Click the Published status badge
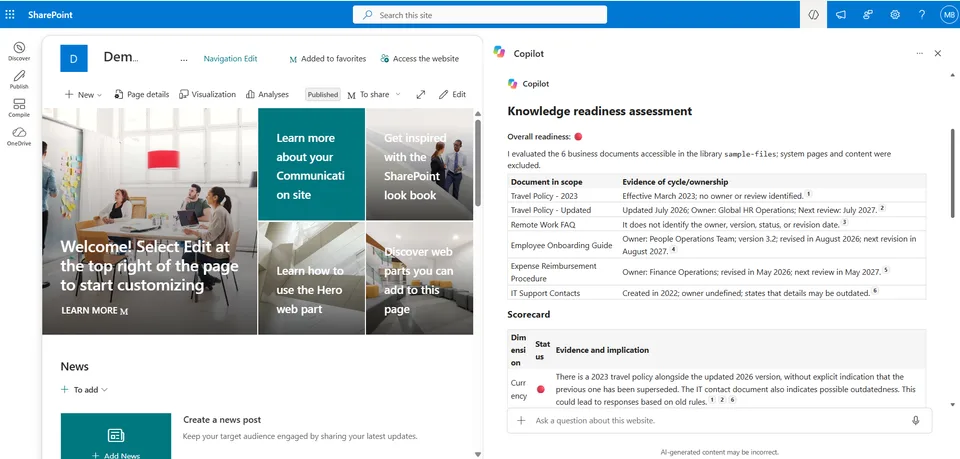 pos(323,94)
